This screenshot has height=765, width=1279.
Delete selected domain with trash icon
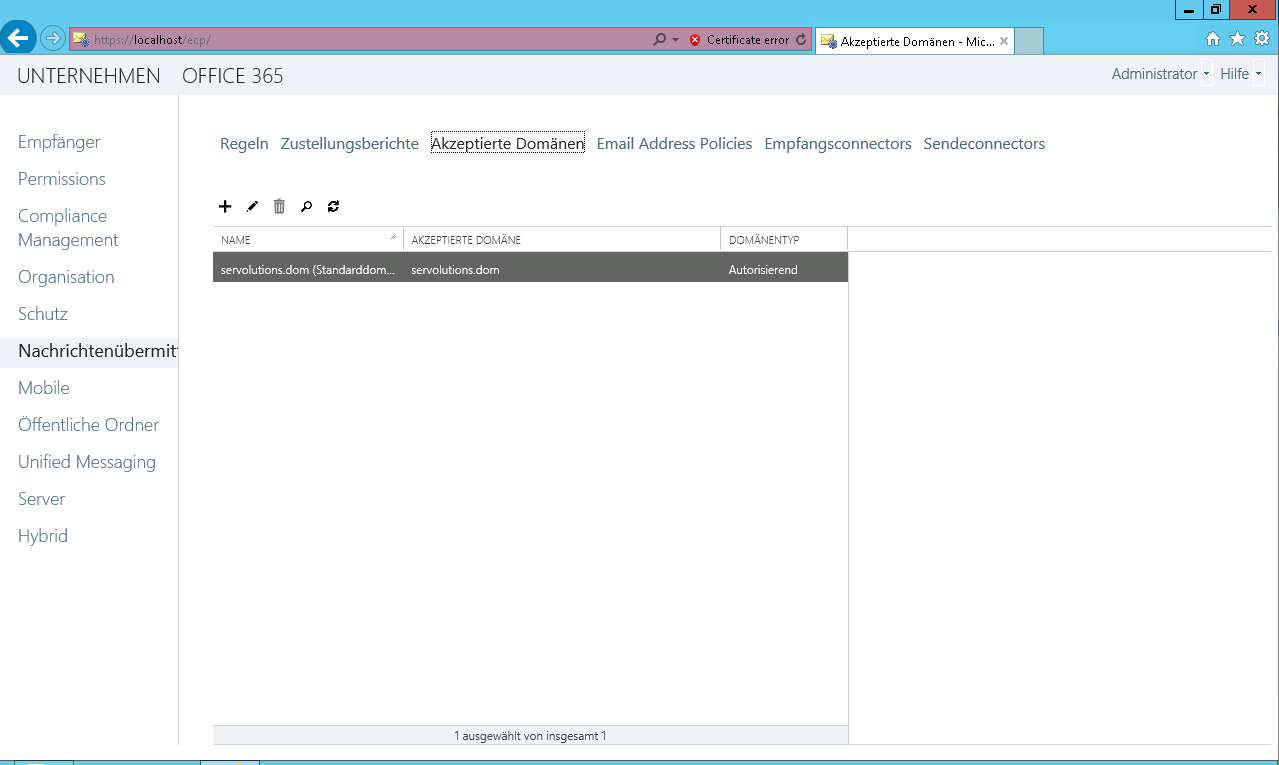click(279, 206)
